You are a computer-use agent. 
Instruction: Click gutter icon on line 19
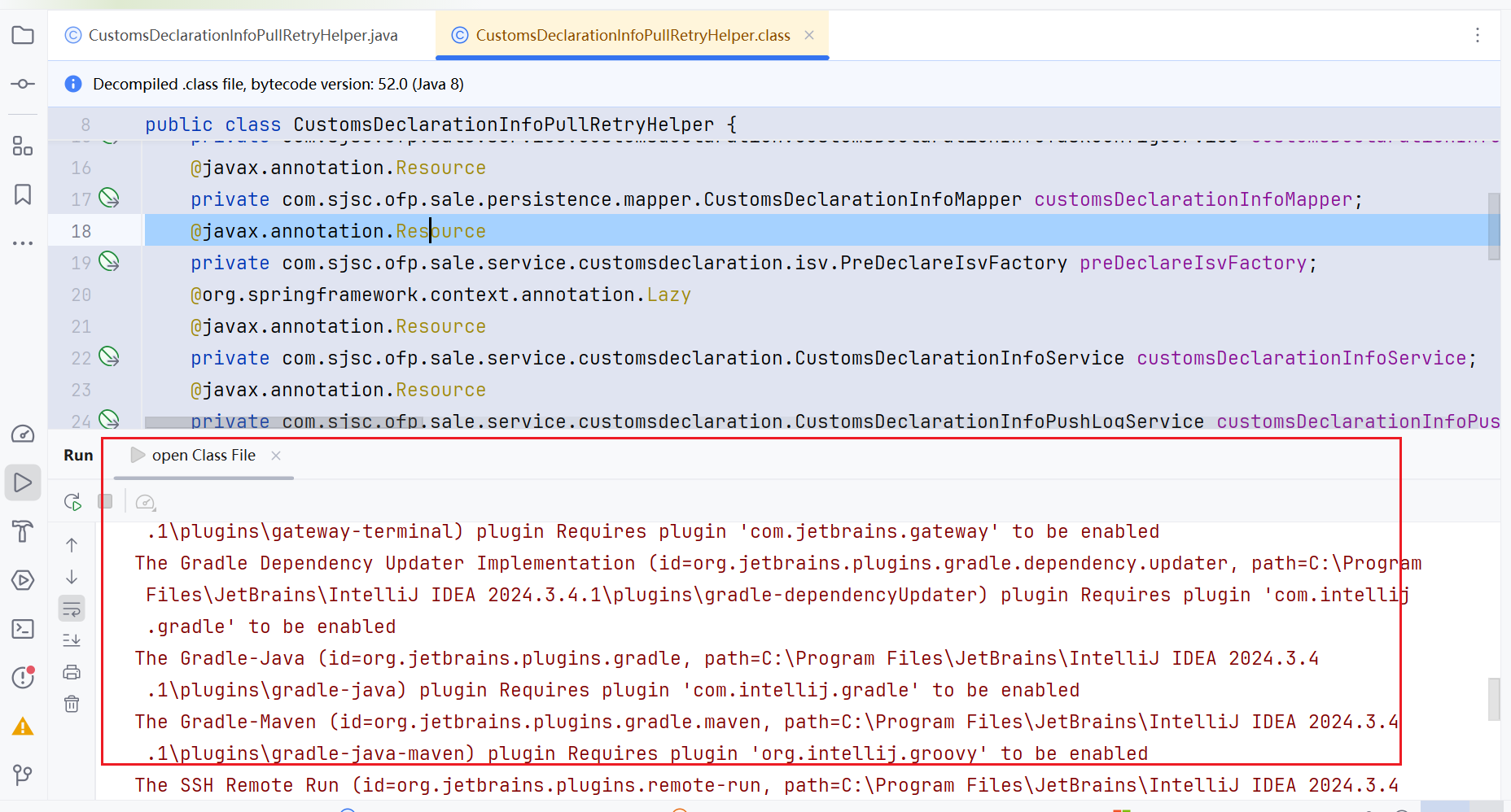109,261
